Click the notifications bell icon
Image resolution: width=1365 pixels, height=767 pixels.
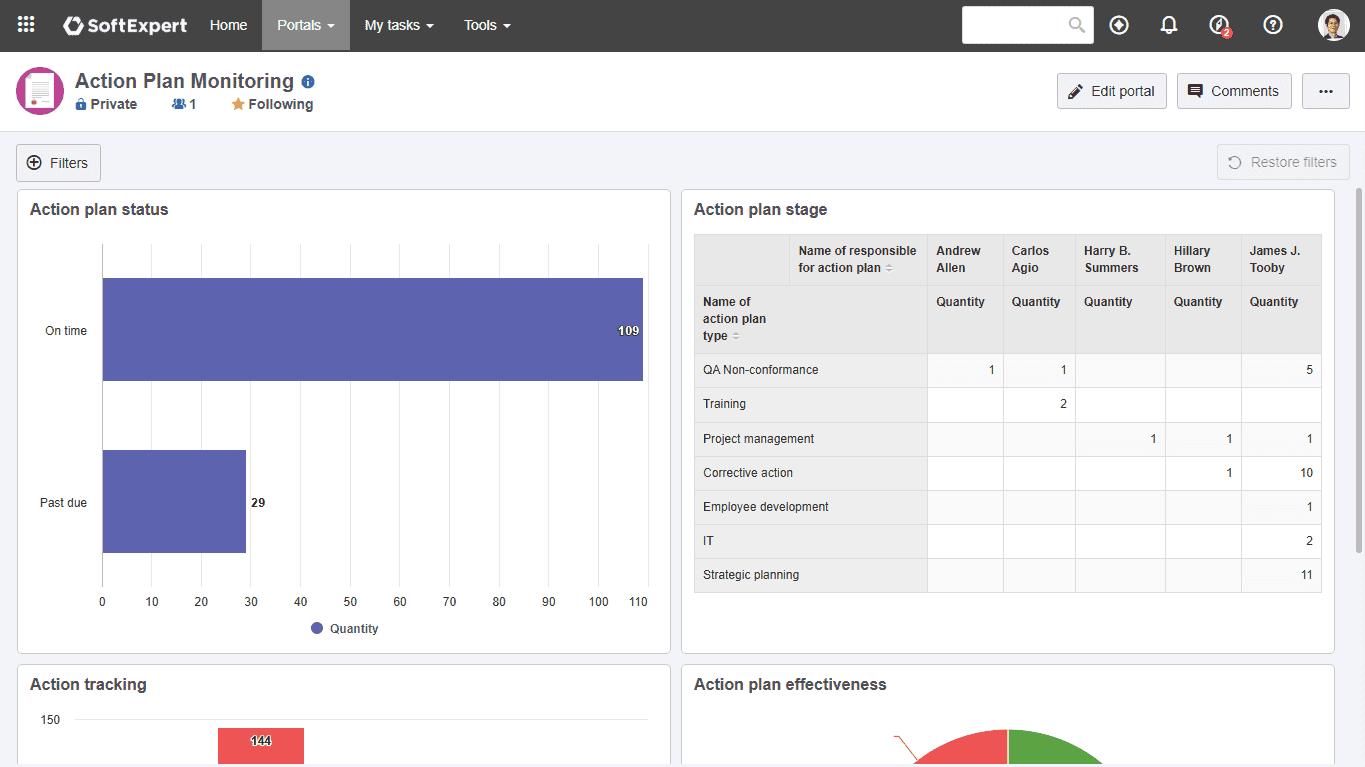(x=1168, y=25)
